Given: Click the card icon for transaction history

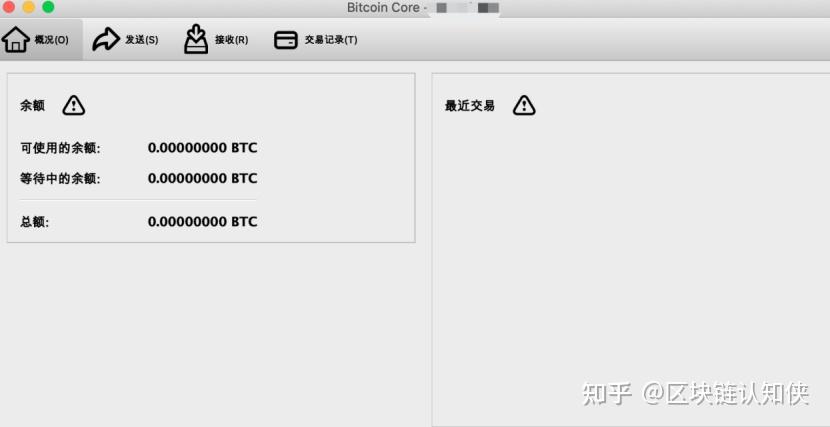Looking at the screenshot, I should 286,40.
